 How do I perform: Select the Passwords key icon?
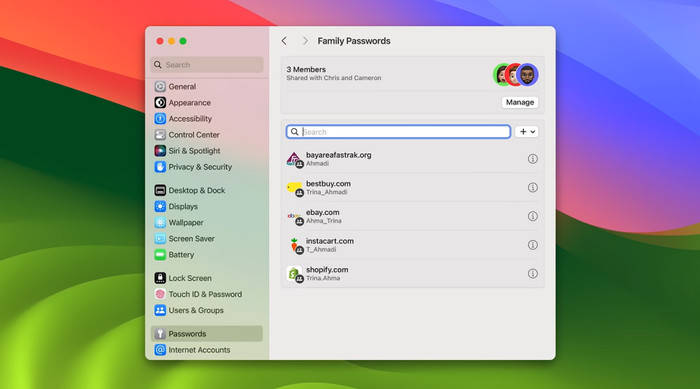[x=160, y=334]
